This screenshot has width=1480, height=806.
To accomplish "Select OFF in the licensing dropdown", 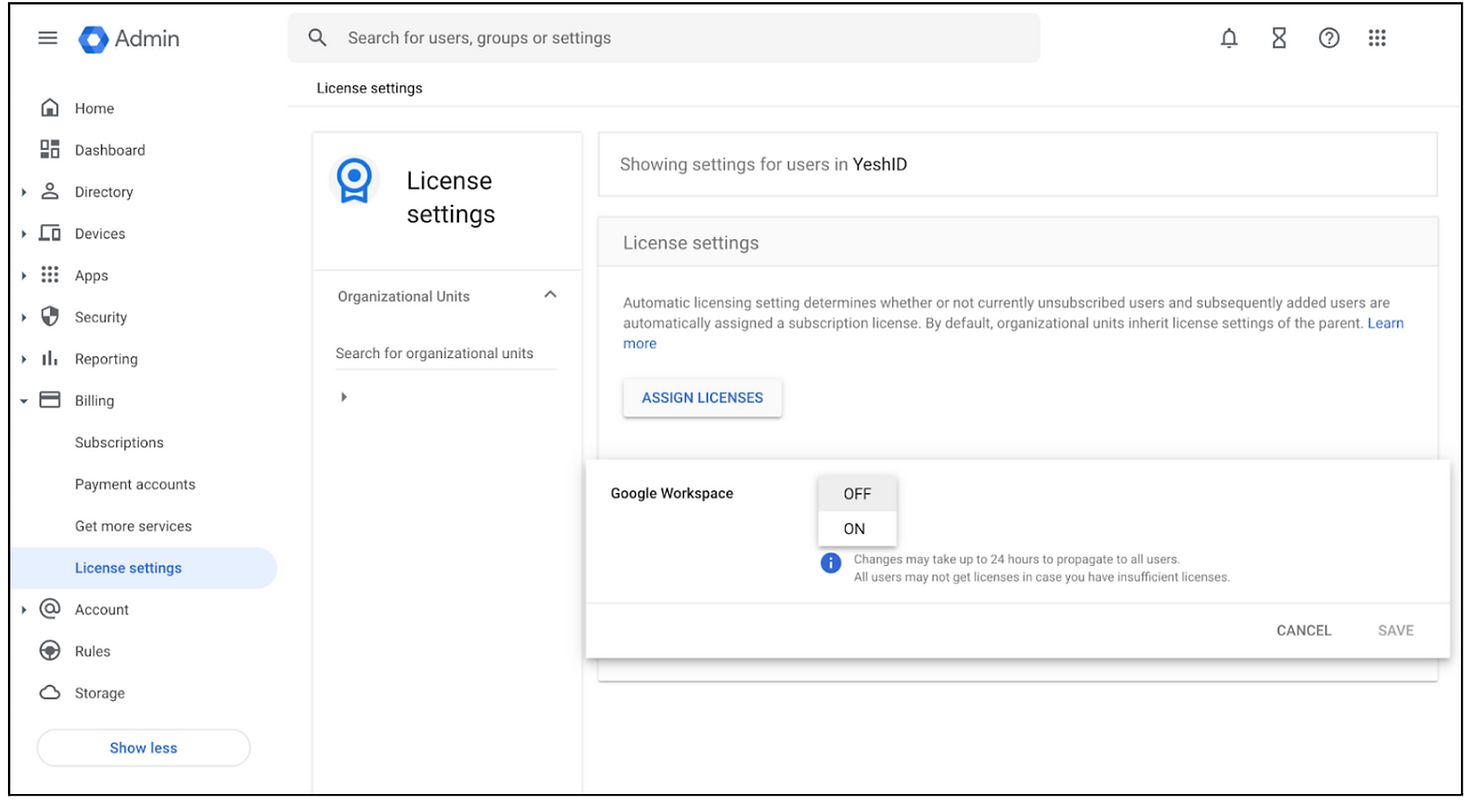I will click(857, 493).
